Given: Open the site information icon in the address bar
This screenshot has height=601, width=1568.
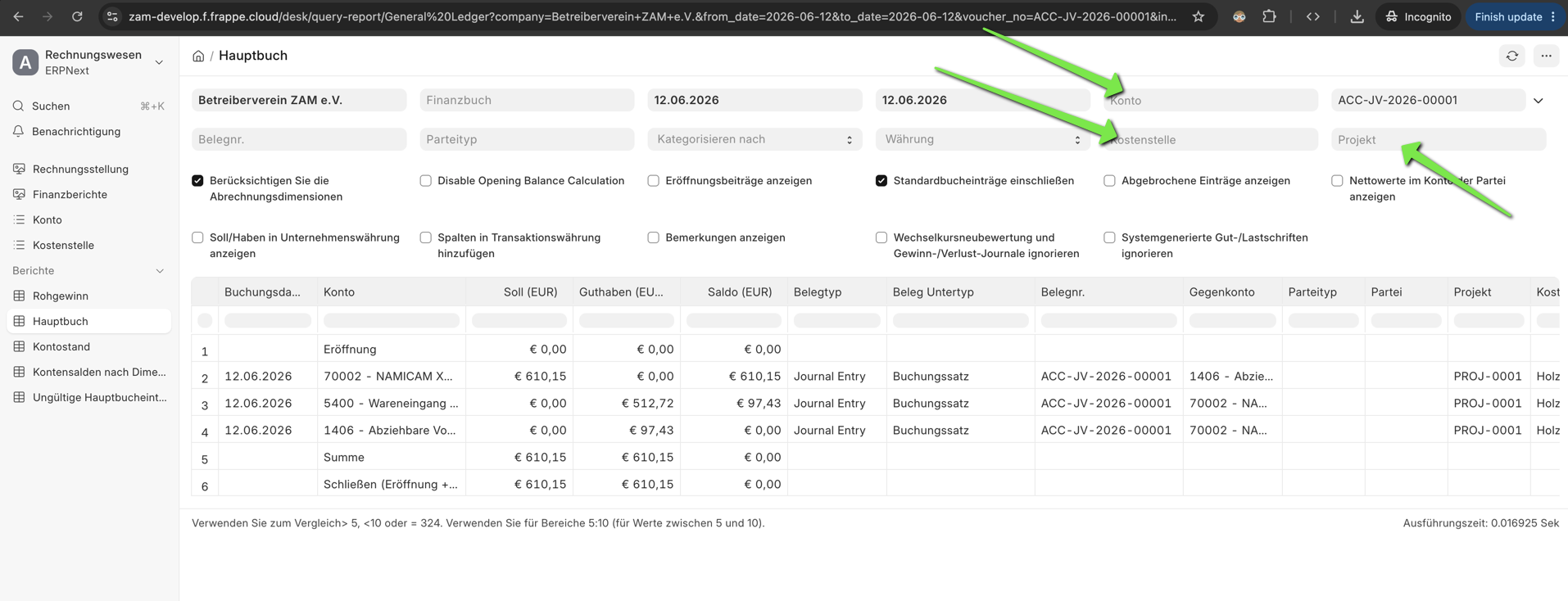Looking at the screenshot, I should pos(112,16).
